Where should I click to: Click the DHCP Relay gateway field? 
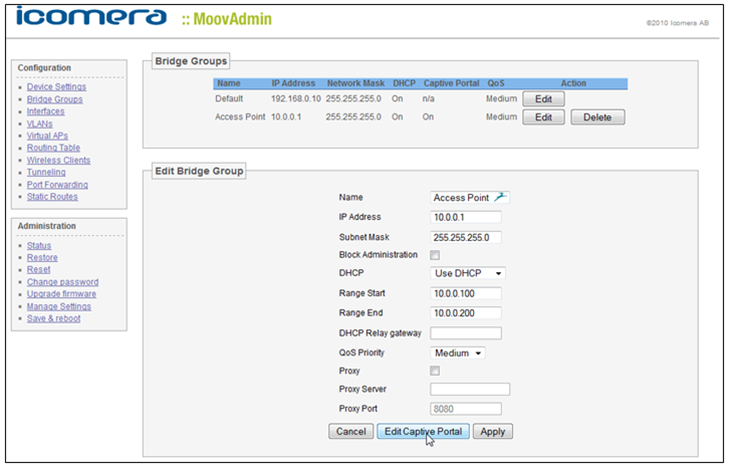tap(466, 333)
